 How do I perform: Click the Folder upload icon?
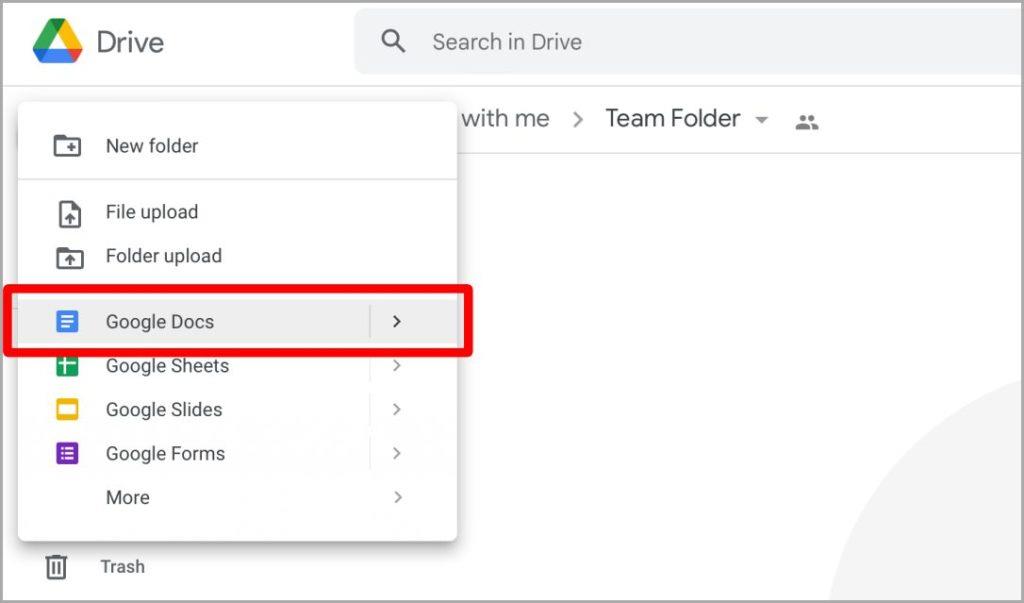point(69,257)
